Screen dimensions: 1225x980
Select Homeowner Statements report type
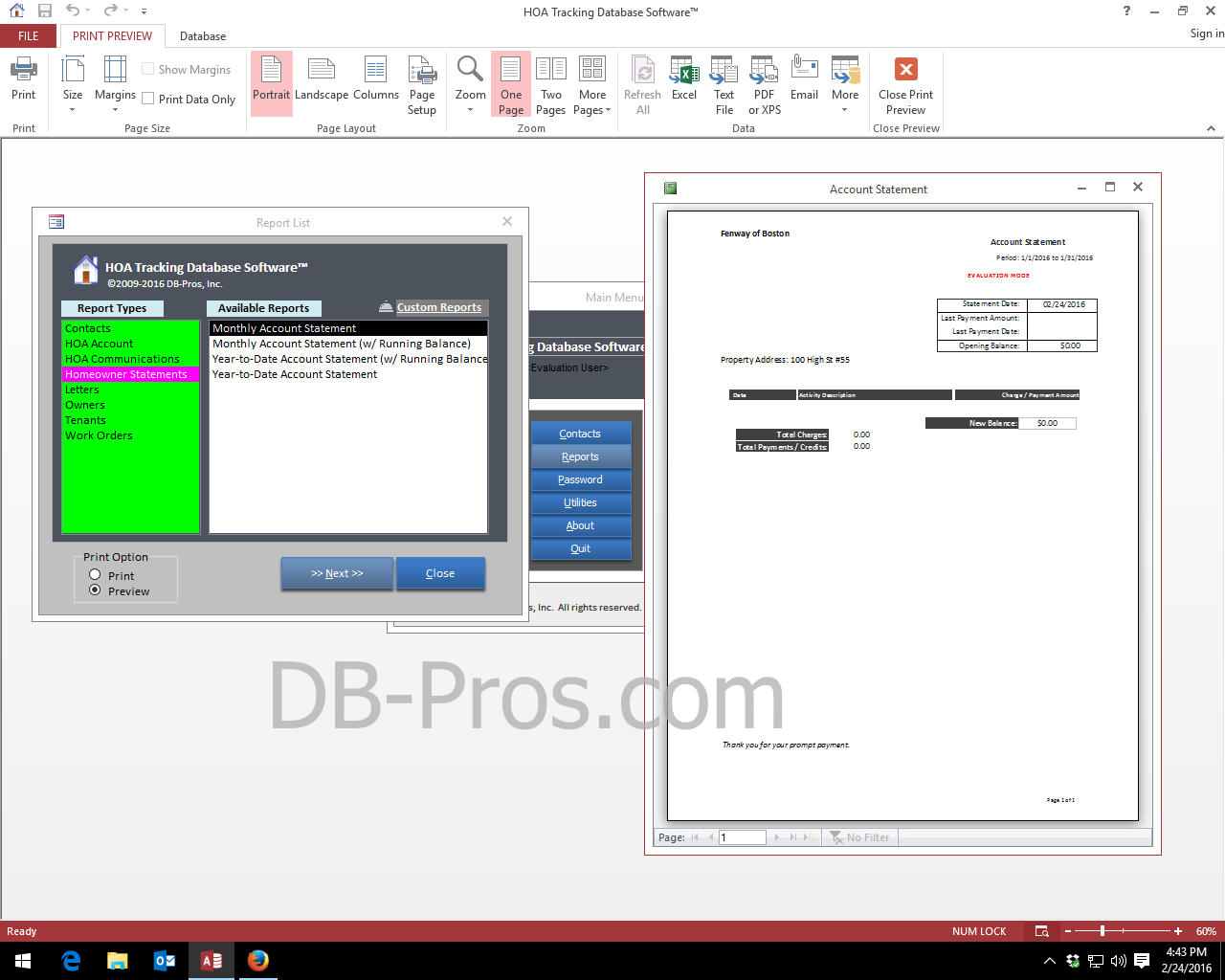(130, 374)
